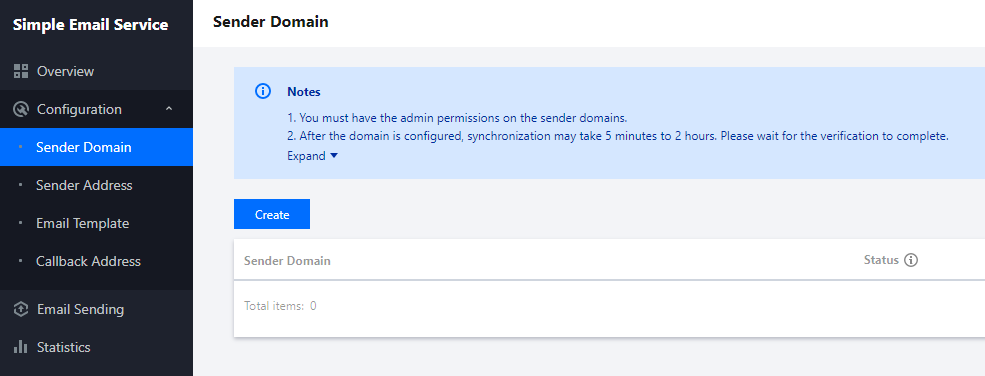This screenshot has width=985, height=376.
Task: Click the Status column header
Action: click(881, 260)
